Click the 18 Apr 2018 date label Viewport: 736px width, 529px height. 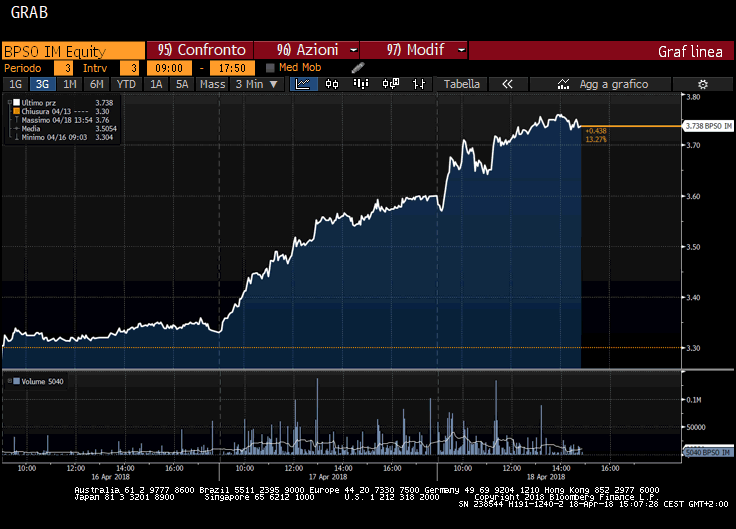[x=546, y=477]
